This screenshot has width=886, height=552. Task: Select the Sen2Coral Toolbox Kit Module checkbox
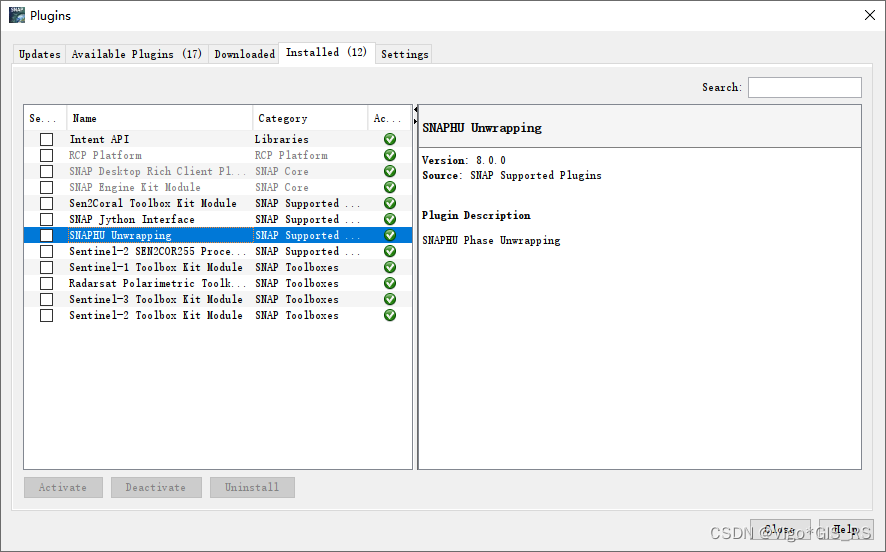click(46, 203)
